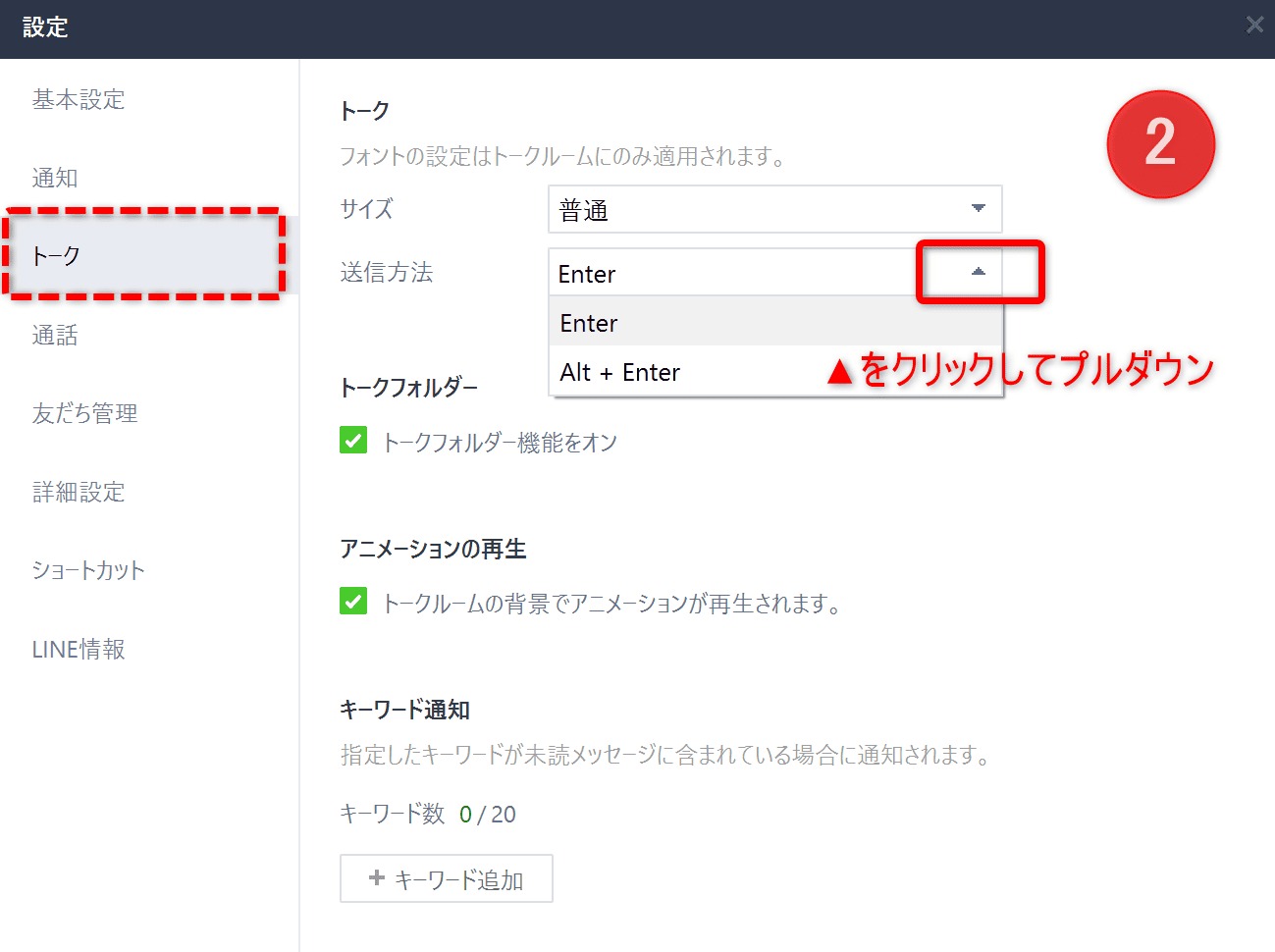This screenshot has width=1275, height=952.
Task: Click the キーワード追加 button
Action: click(x=447, y=878)
